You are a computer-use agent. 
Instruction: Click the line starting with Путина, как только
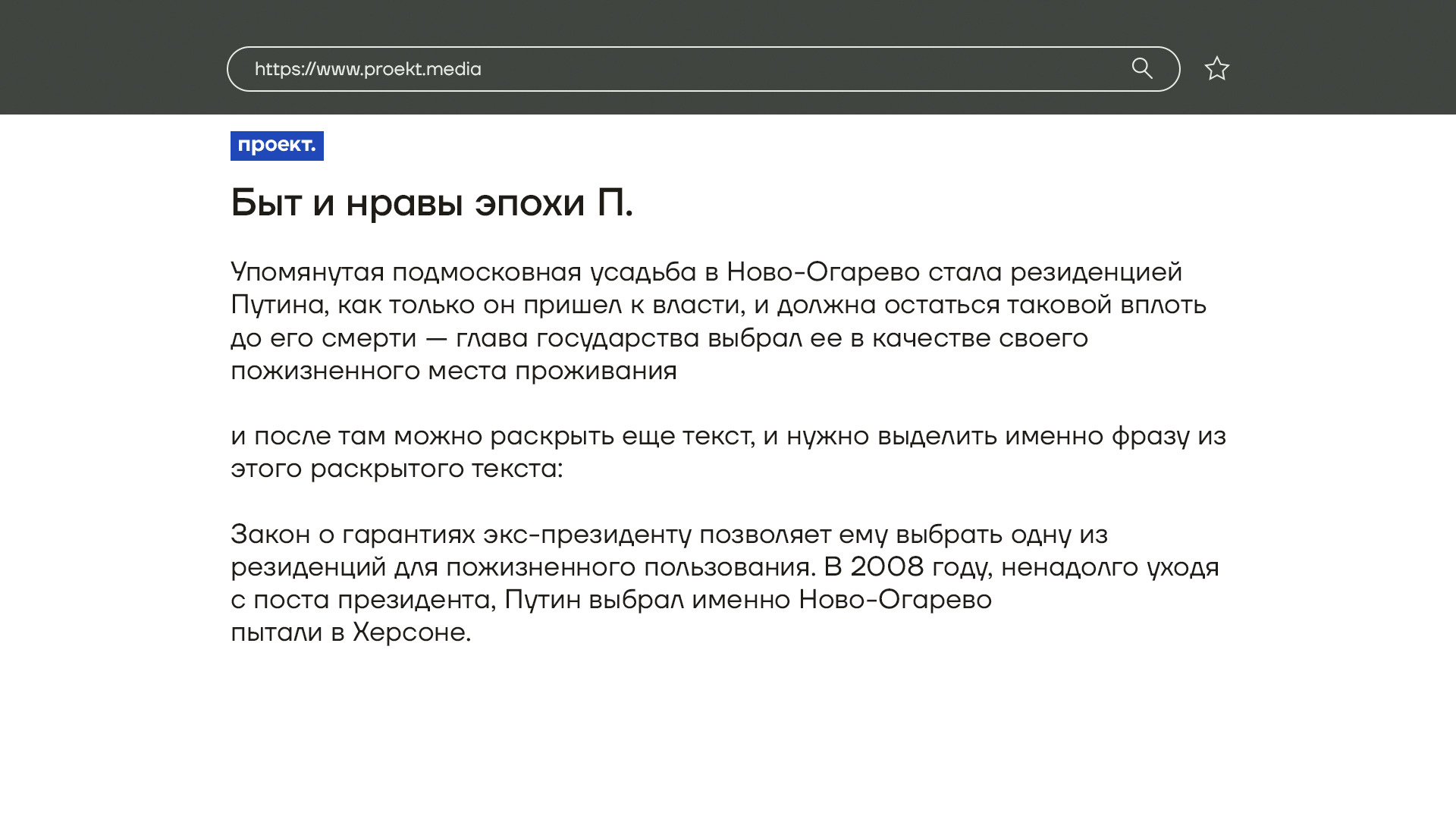click(x=718, y=305)
